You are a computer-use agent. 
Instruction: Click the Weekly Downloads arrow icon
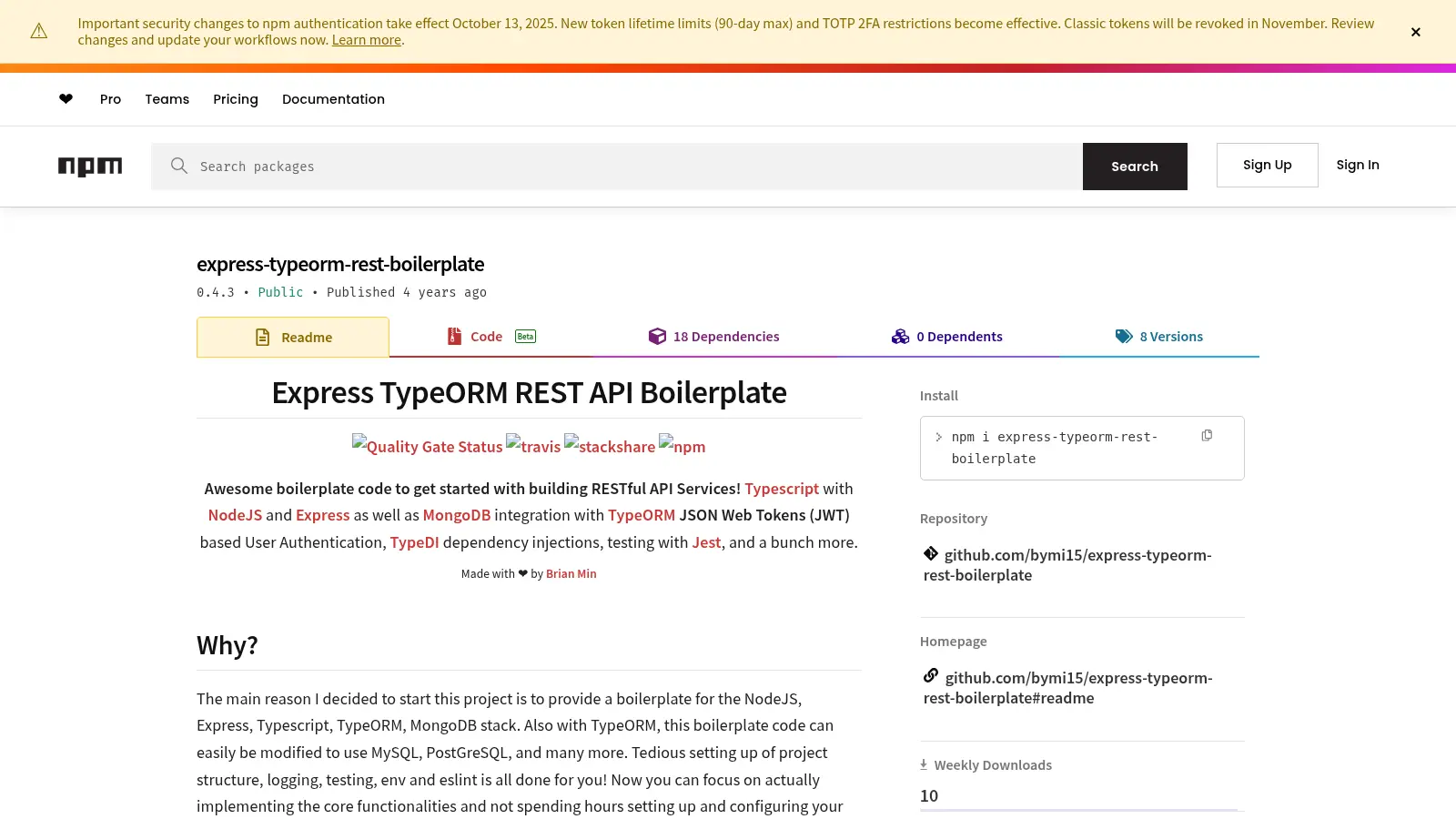pyautogui.click(x=924, y=765)
